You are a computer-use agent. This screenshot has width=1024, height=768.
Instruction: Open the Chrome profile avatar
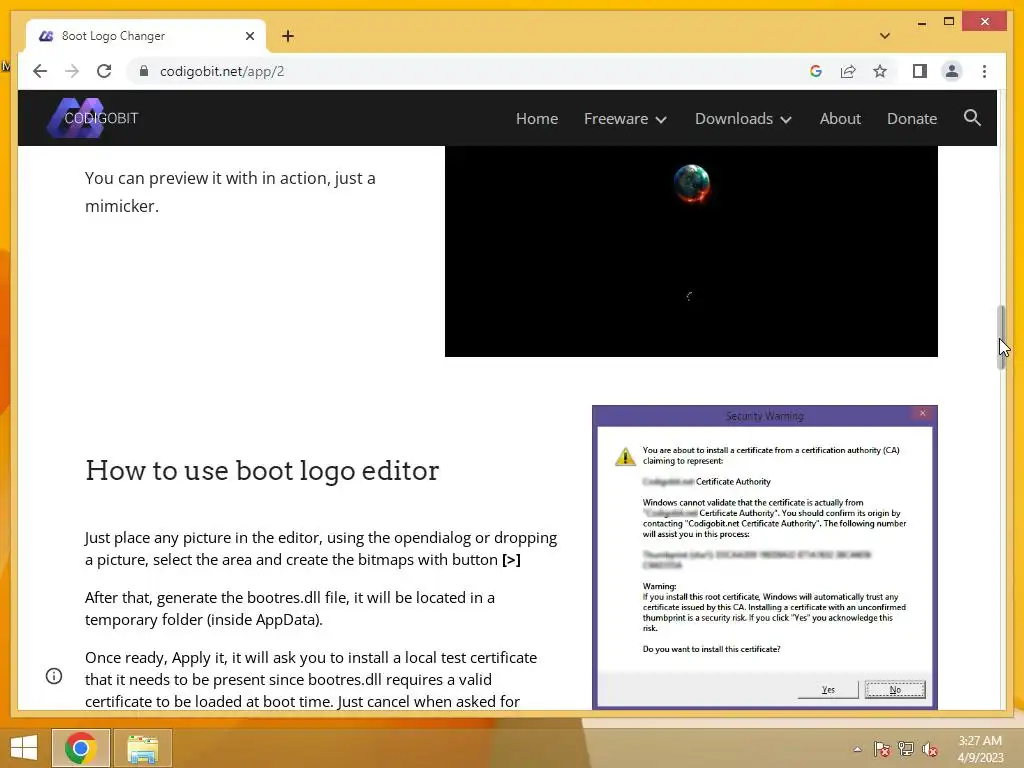pyautogui.click(x=952, y=71)
